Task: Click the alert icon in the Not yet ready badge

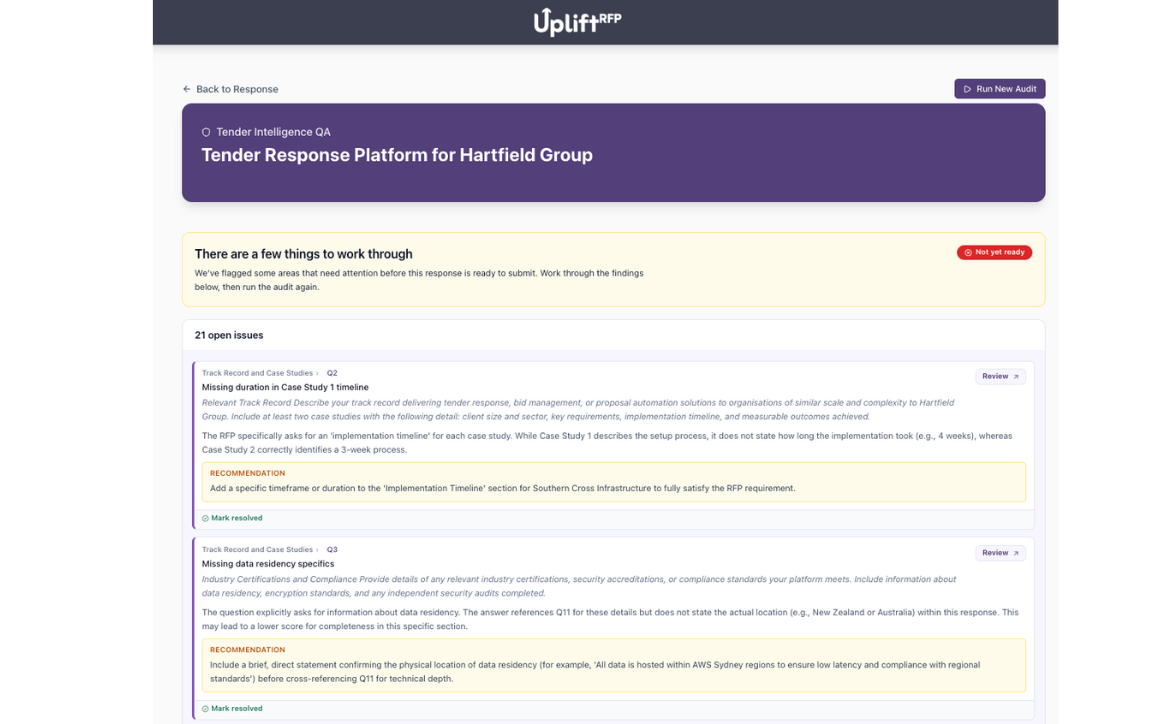Action: point(967,252)
